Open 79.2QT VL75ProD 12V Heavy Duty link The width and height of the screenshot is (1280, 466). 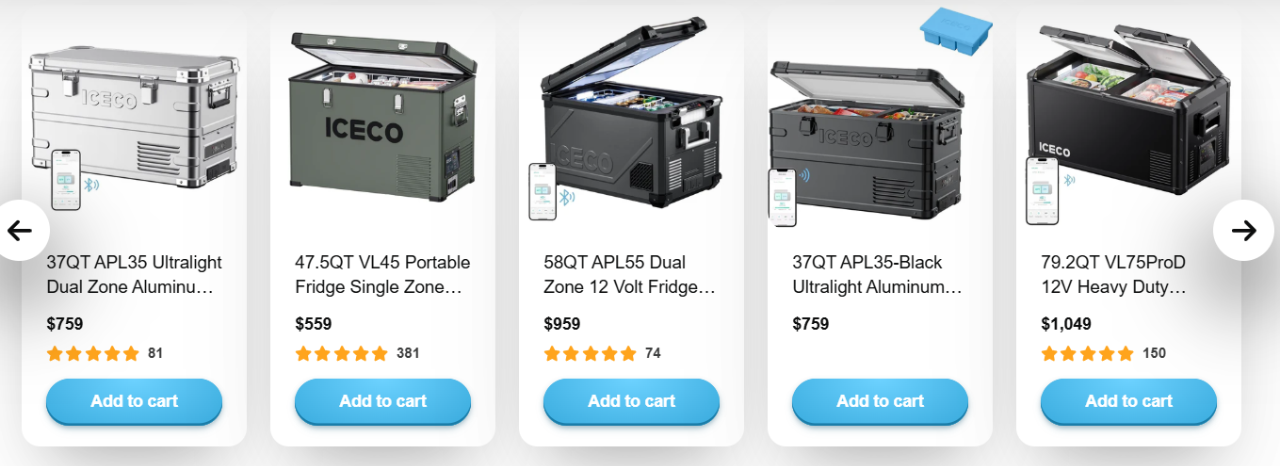[1114, 275]
